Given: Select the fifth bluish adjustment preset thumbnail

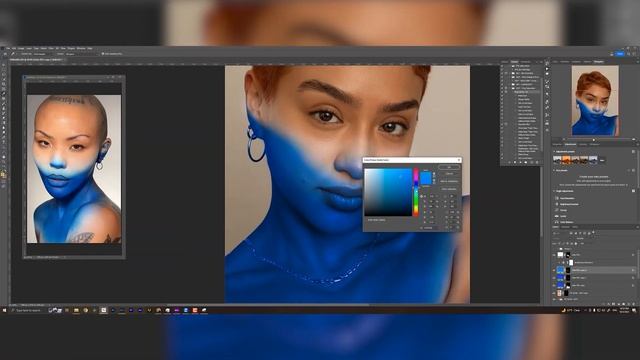Looking at the screenshot, I should [593, 160].
